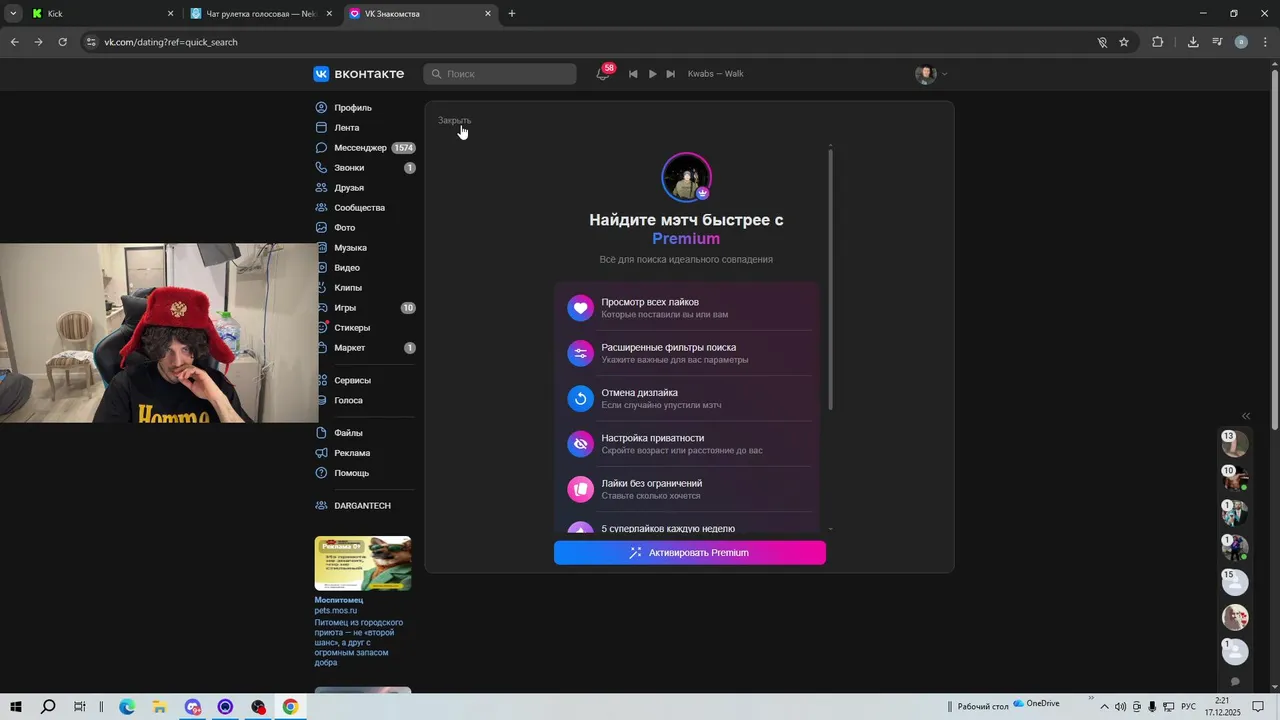Click the Premium dialog scrollbar

(830, 280)
